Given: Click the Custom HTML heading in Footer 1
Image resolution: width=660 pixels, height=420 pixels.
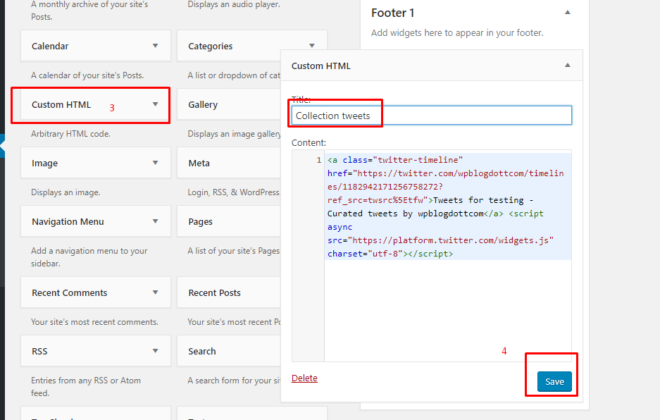Looking at the screenshot, I should tap(321, 66).
